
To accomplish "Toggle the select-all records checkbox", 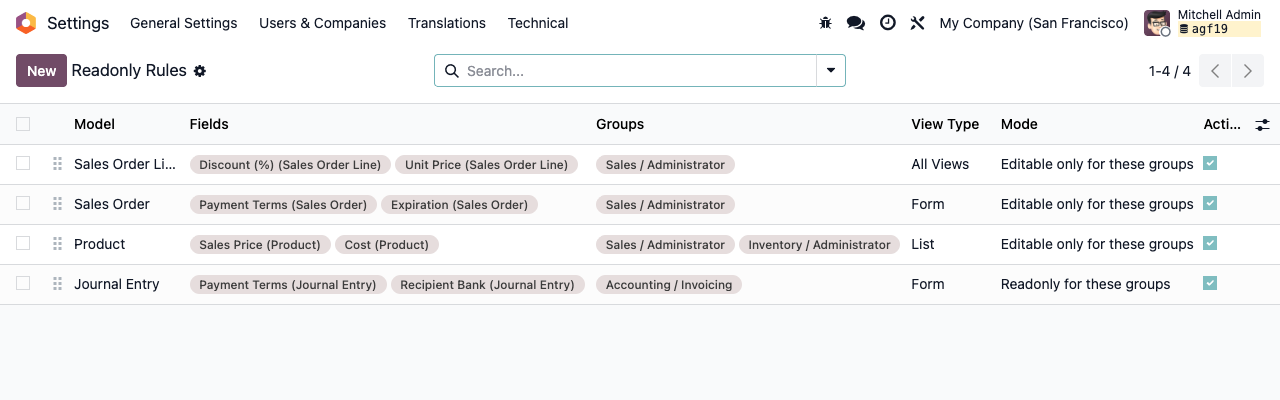I will 23,124.
